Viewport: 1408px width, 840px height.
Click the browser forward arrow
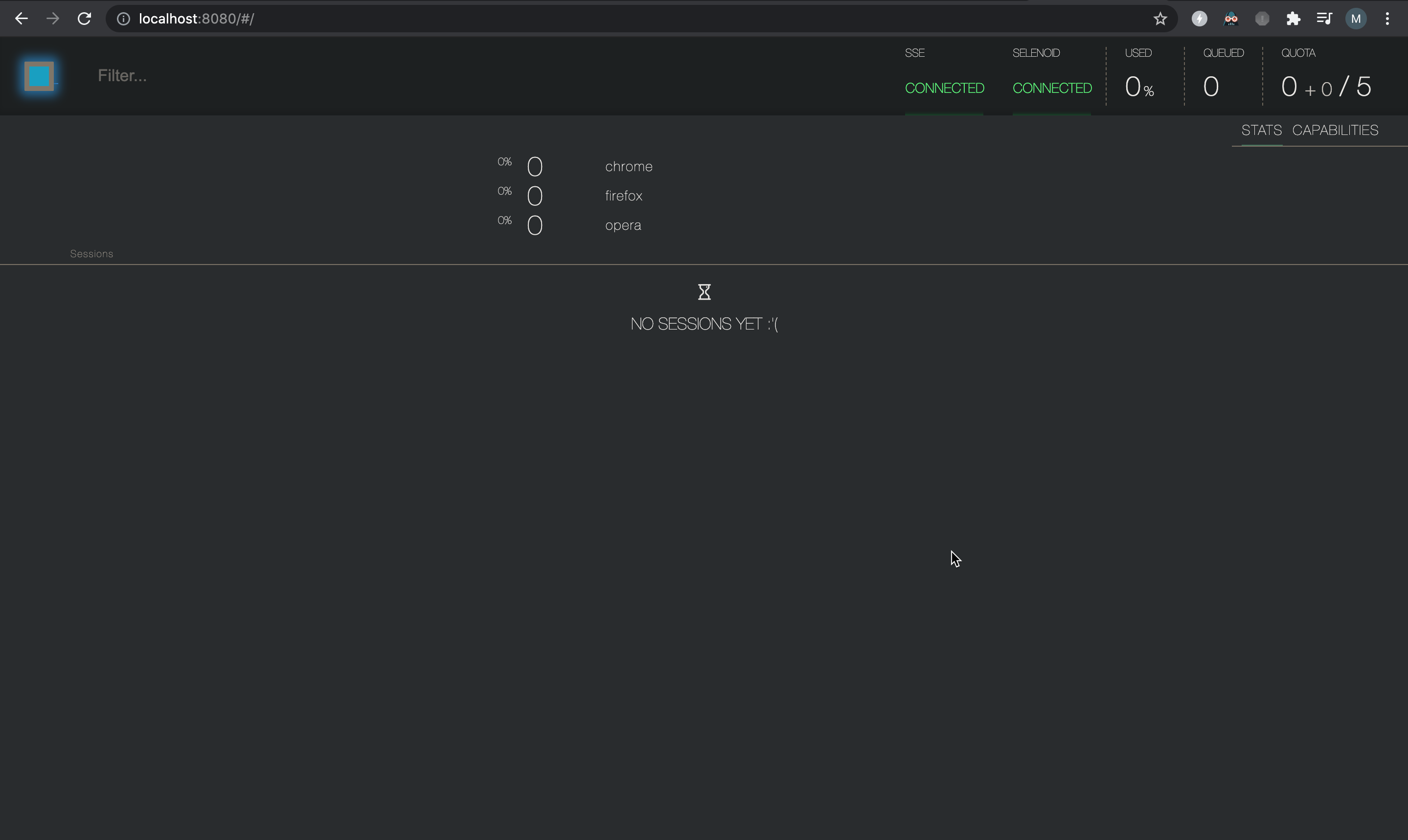(53, 19)
